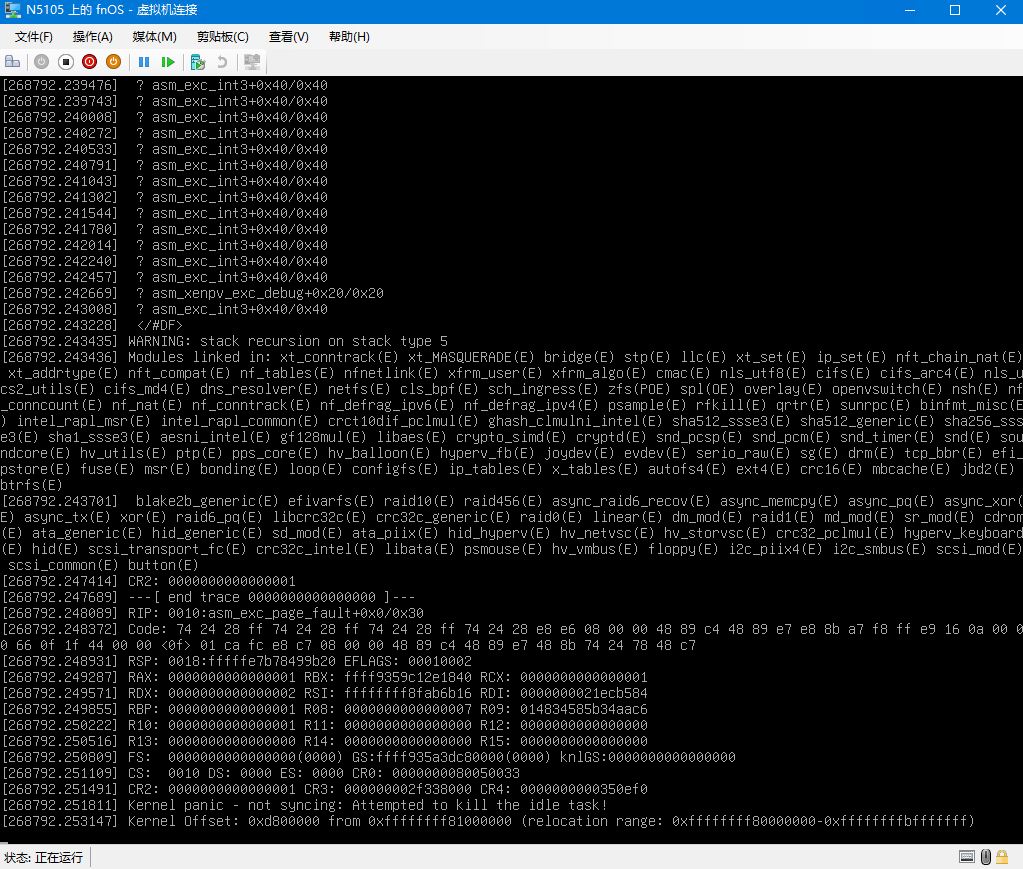Click the first 'CR2: 0000000000000001' line at 268792.247414

pyautogui.click(x=149, y=581)
